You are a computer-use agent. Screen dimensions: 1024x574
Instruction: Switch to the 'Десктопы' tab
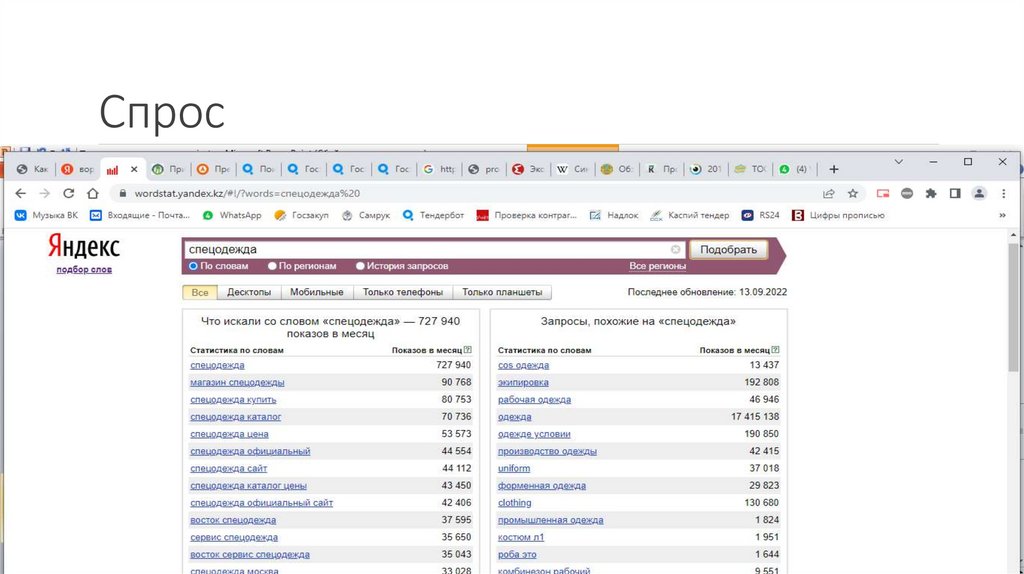pyautogui.click(x=249, y=292)
